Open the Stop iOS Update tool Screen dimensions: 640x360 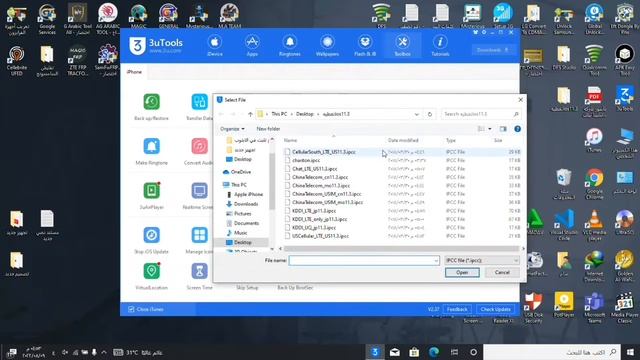[151, 240]
